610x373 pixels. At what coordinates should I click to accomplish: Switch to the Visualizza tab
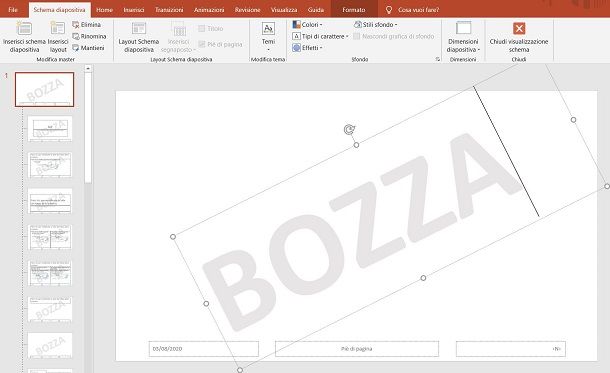point(284,10)
